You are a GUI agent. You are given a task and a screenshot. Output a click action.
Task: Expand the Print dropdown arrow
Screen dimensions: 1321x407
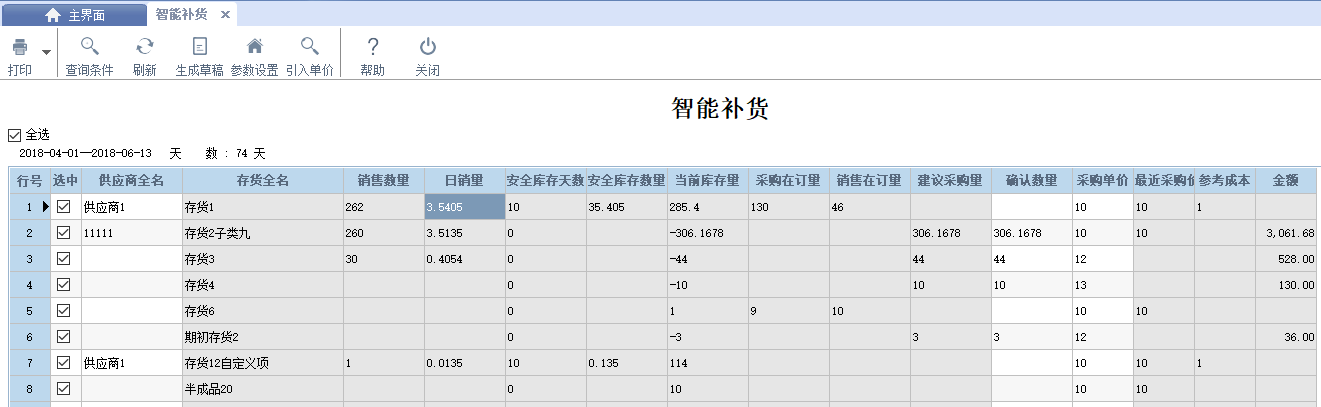[x=46, y=49]
